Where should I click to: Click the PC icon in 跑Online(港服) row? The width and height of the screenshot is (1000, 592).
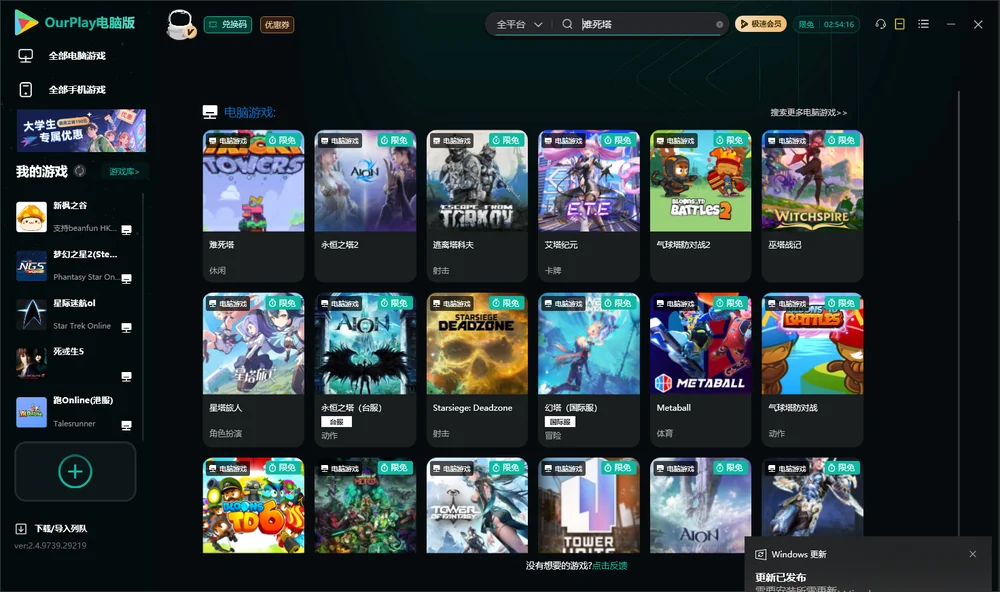126,426
